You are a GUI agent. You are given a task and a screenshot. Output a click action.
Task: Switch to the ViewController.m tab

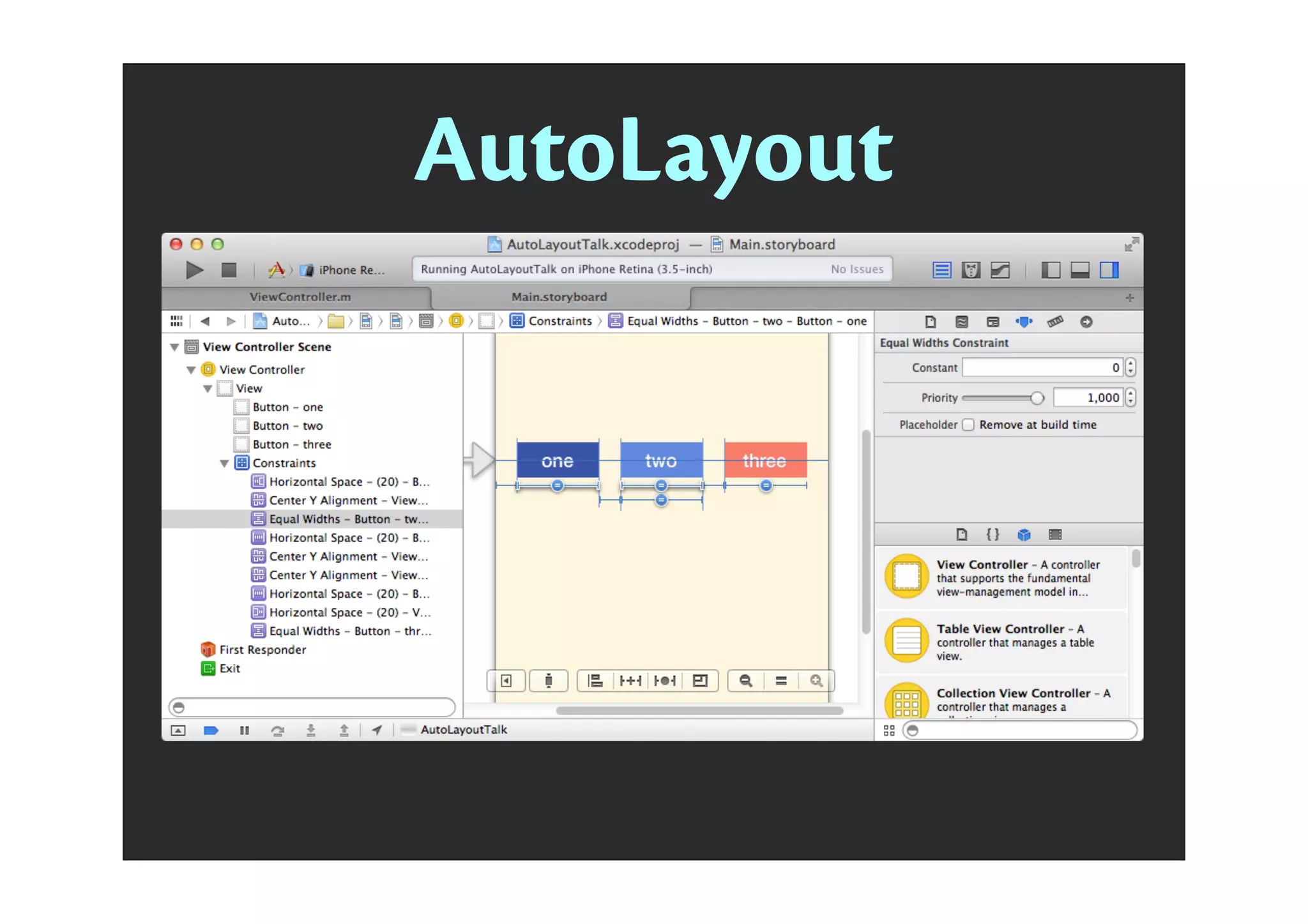300,297
